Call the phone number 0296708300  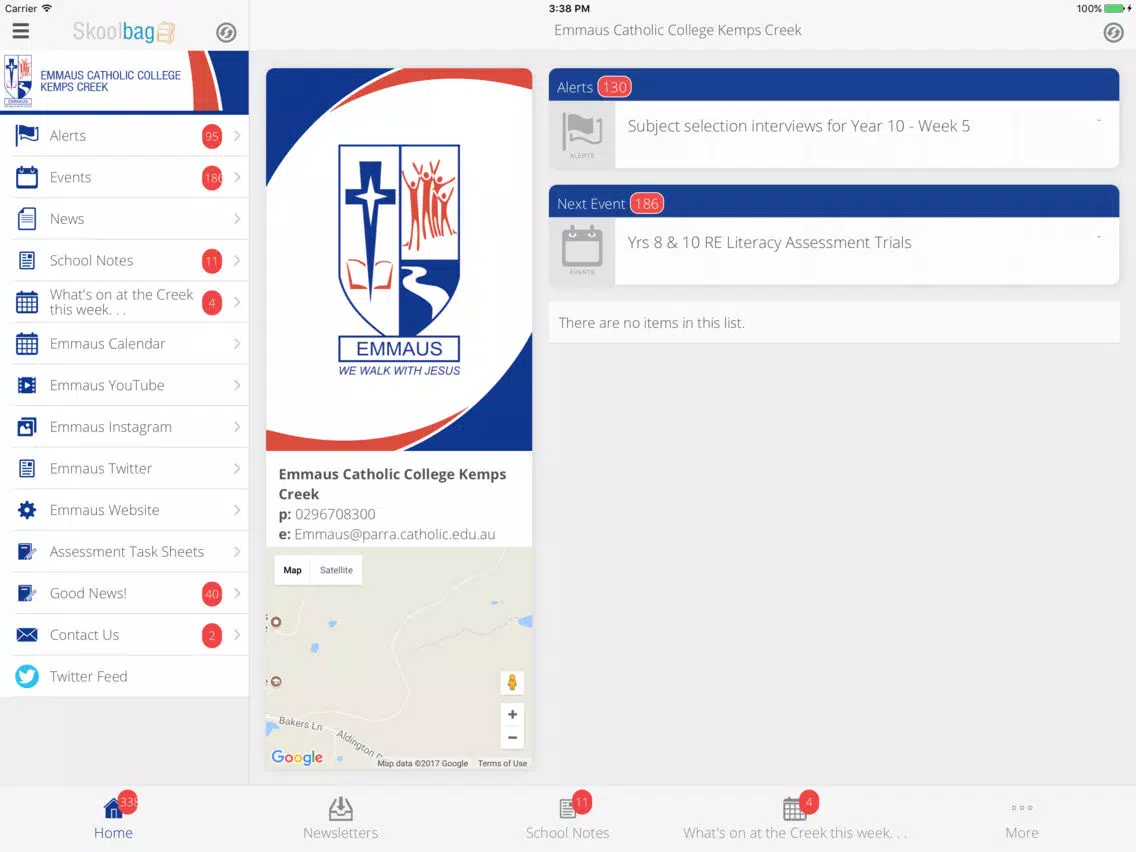(x=335, y=514)
